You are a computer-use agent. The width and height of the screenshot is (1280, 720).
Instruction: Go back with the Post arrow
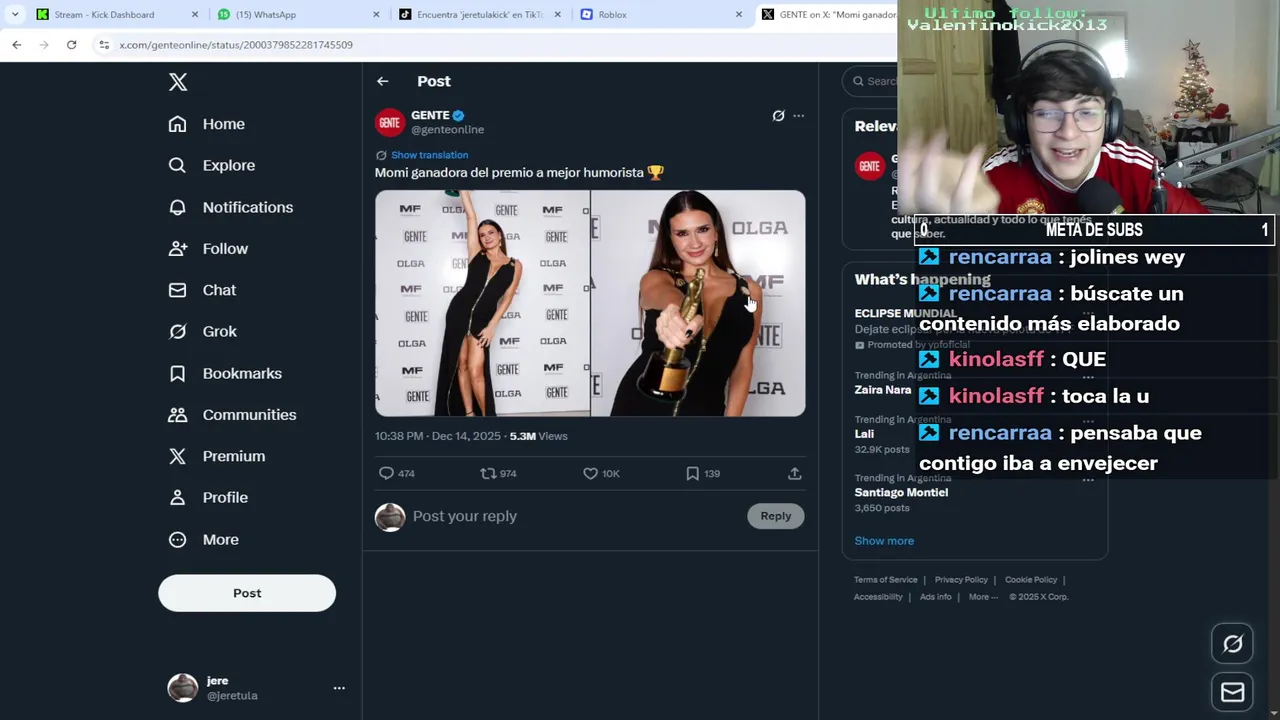click(x=382, y=81)
